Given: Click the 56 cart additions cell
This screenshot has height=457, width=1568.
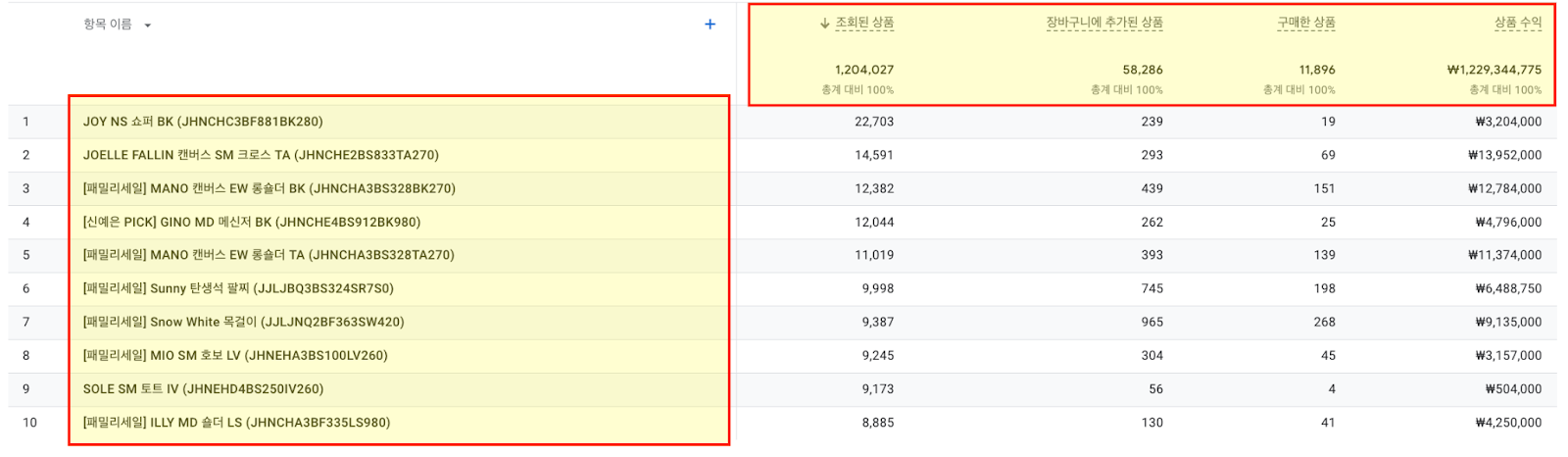Looking at the screenshot, I should pos(1156,388).
